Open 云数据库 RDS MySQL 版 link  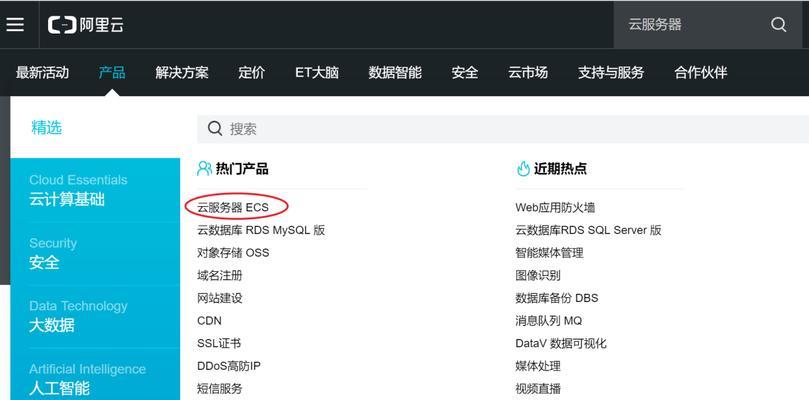(261, 230)
